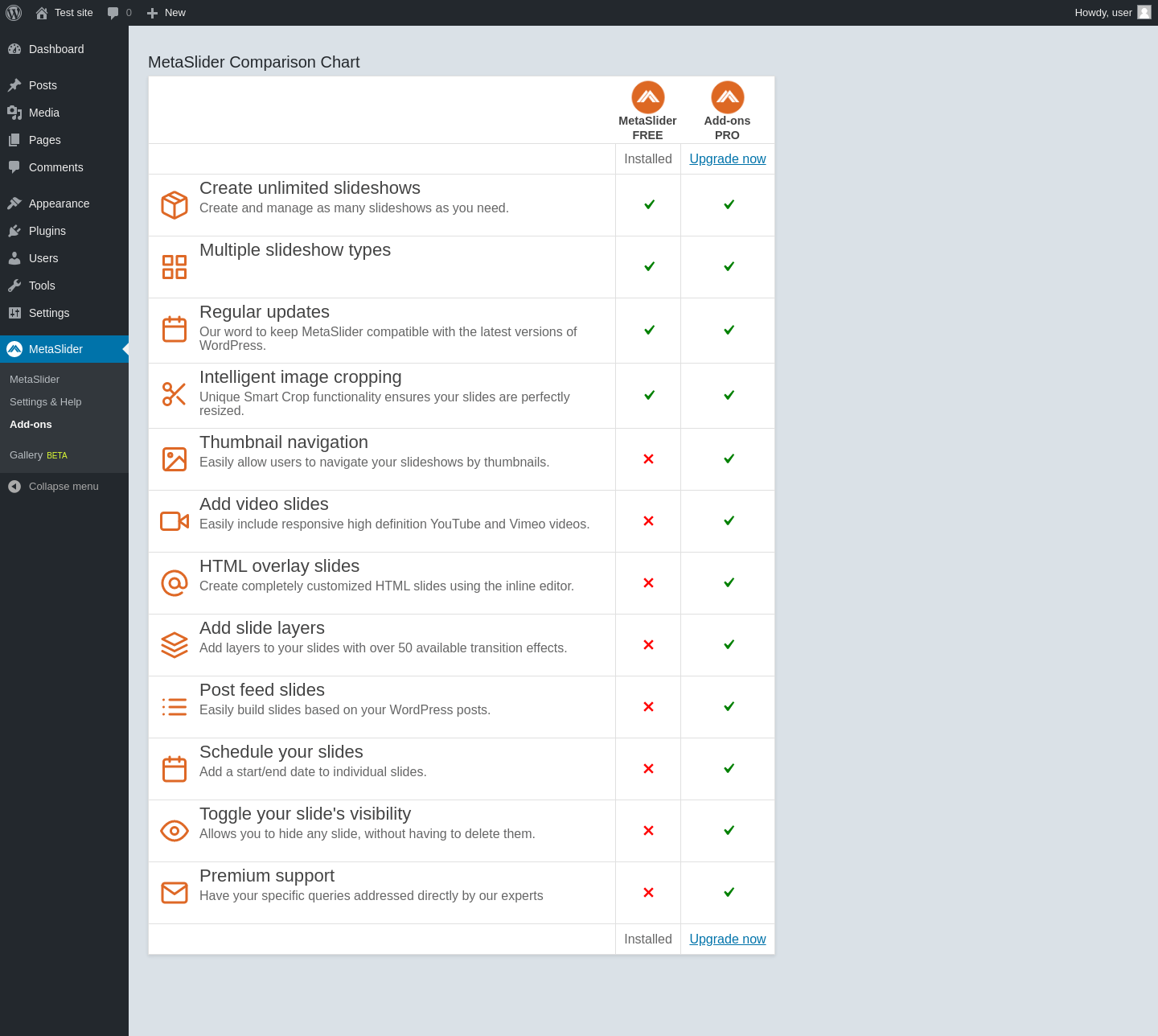The image size is (1158, 1036).
Task: Click the Intelligent image cropping heading
Action: tap(301, 377)
